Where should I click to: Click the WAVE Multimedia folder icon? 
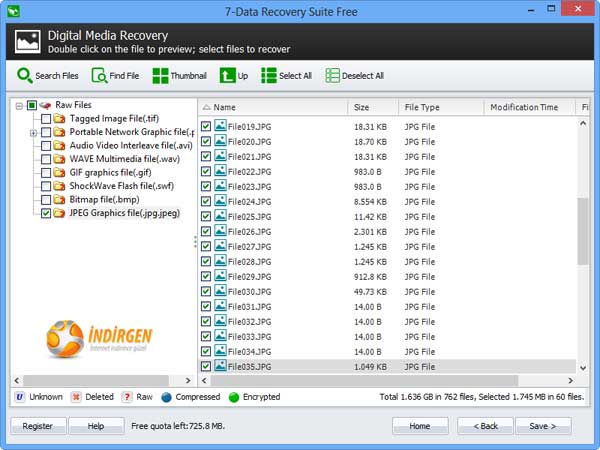[59, 159]
